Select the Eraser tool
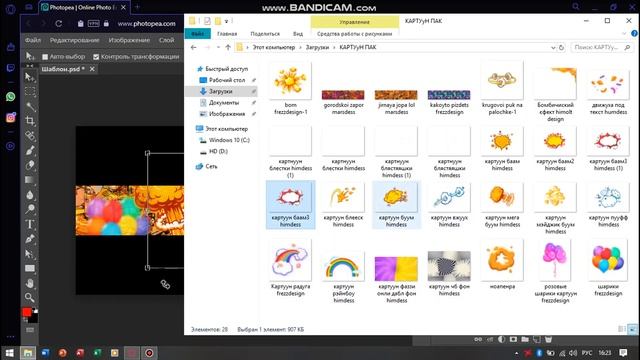640x360 pixels. click(30, 165)
